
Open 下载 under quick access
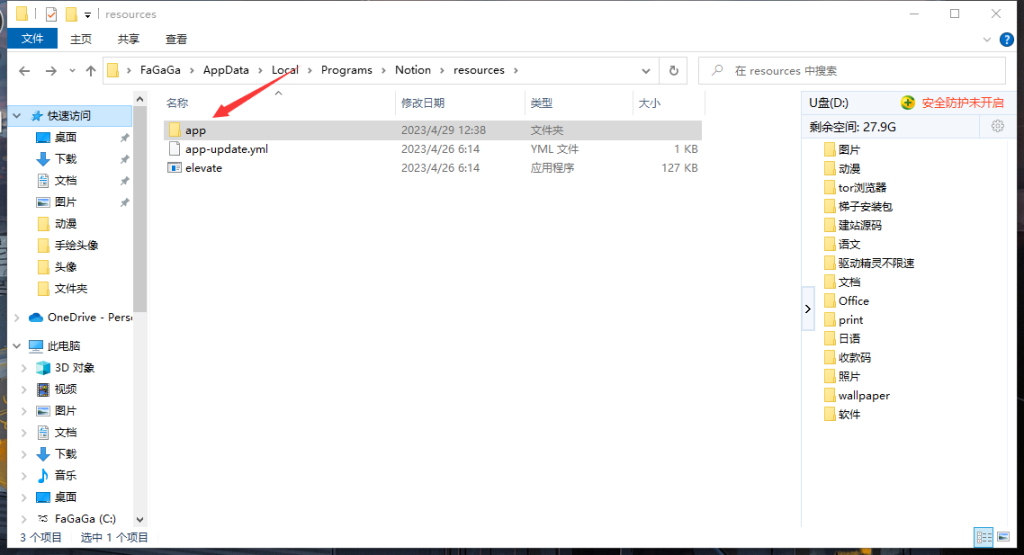coord(65,159)
